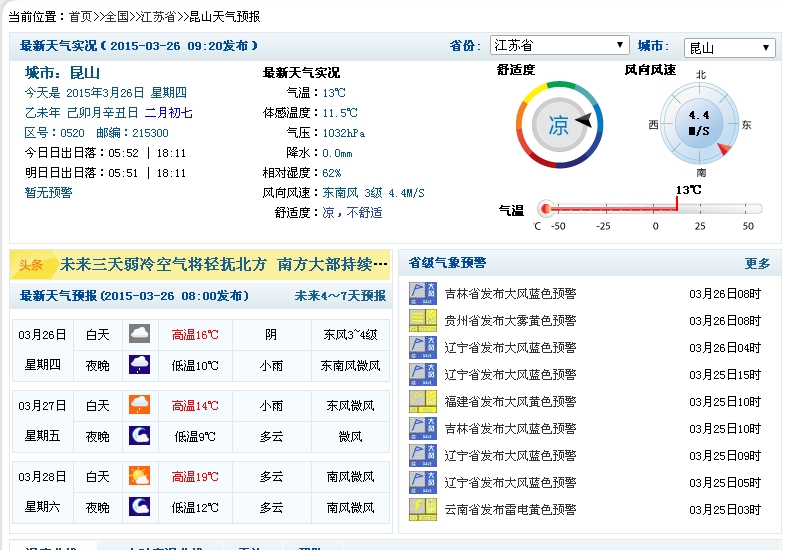Open 辽宁省发布大风蓝色预警 dated 03月25日05时

click(x=510, y=483)
